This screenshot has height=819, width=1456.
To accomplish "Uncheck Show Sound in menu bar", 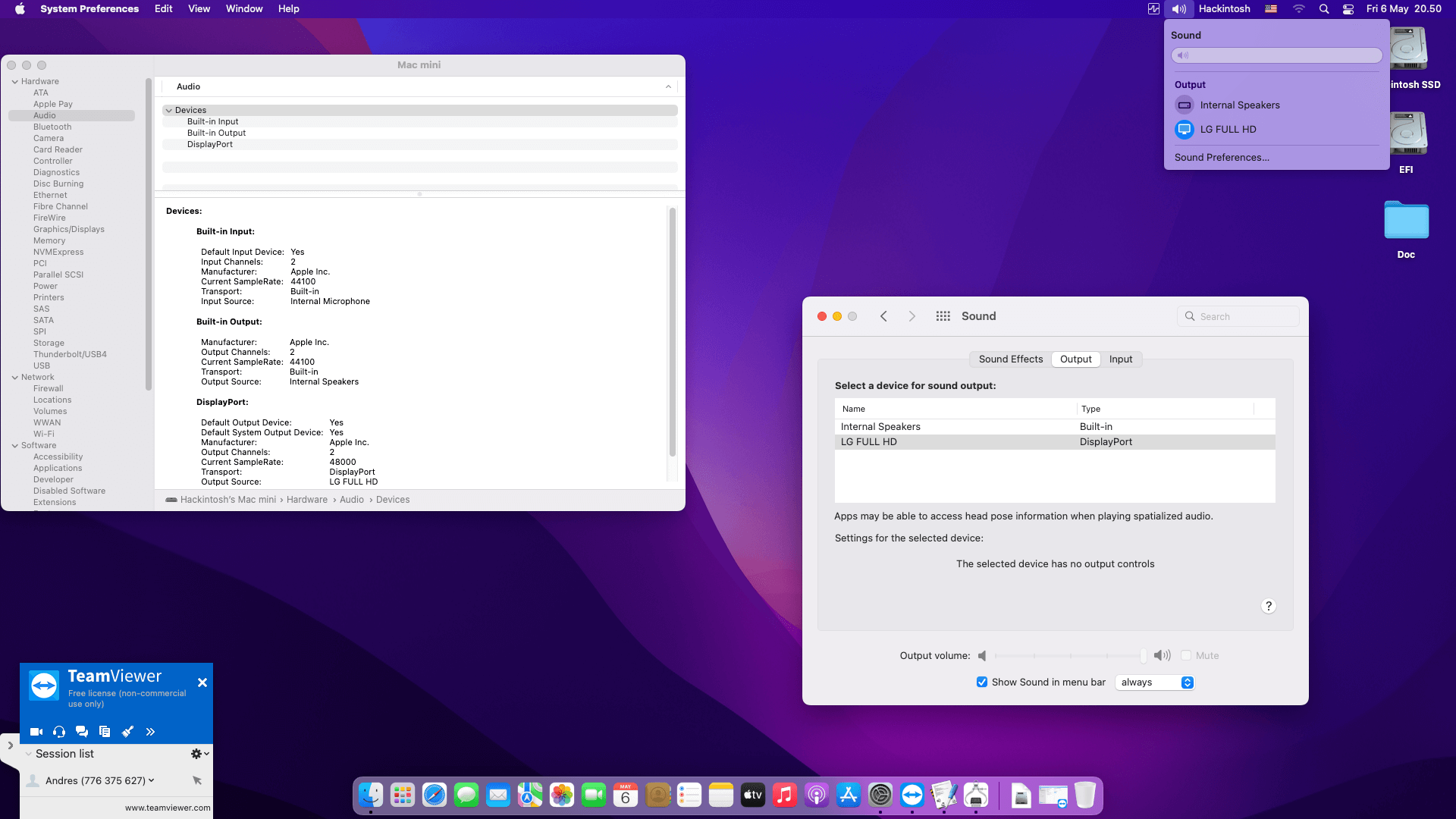I will [x=982, y=682].
